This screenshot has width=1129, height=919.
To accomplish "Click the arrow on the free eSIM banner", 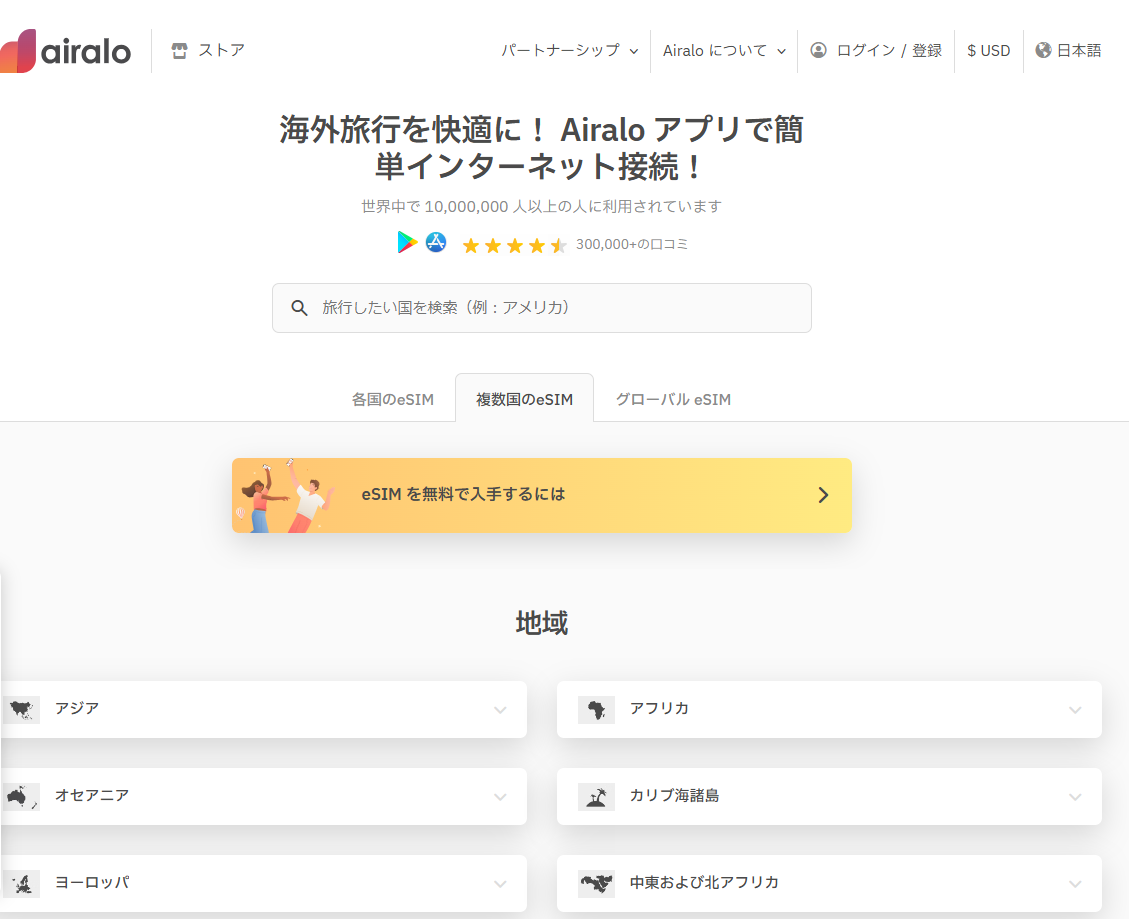I will pyautogui.click(x=823, y=495).
